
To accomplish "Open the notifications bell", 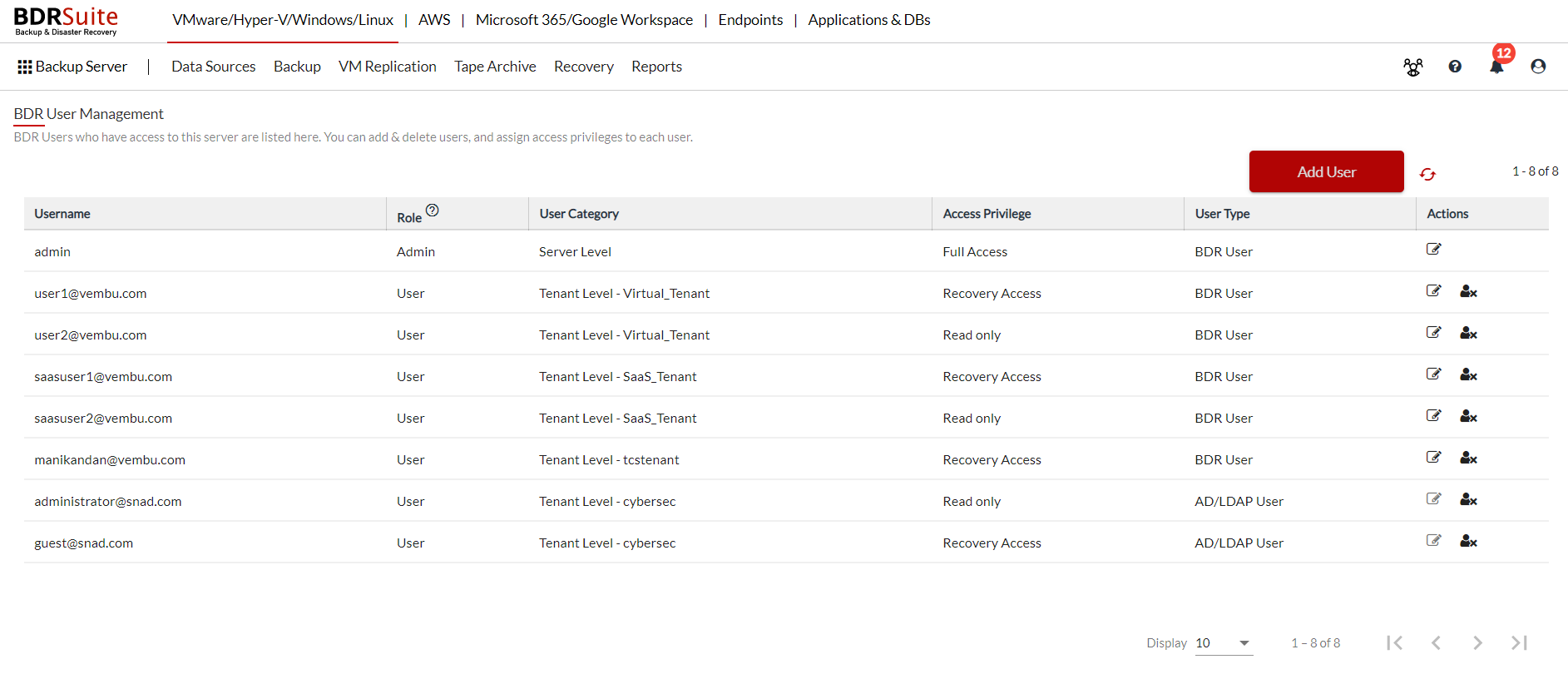I will [1496, 67].
